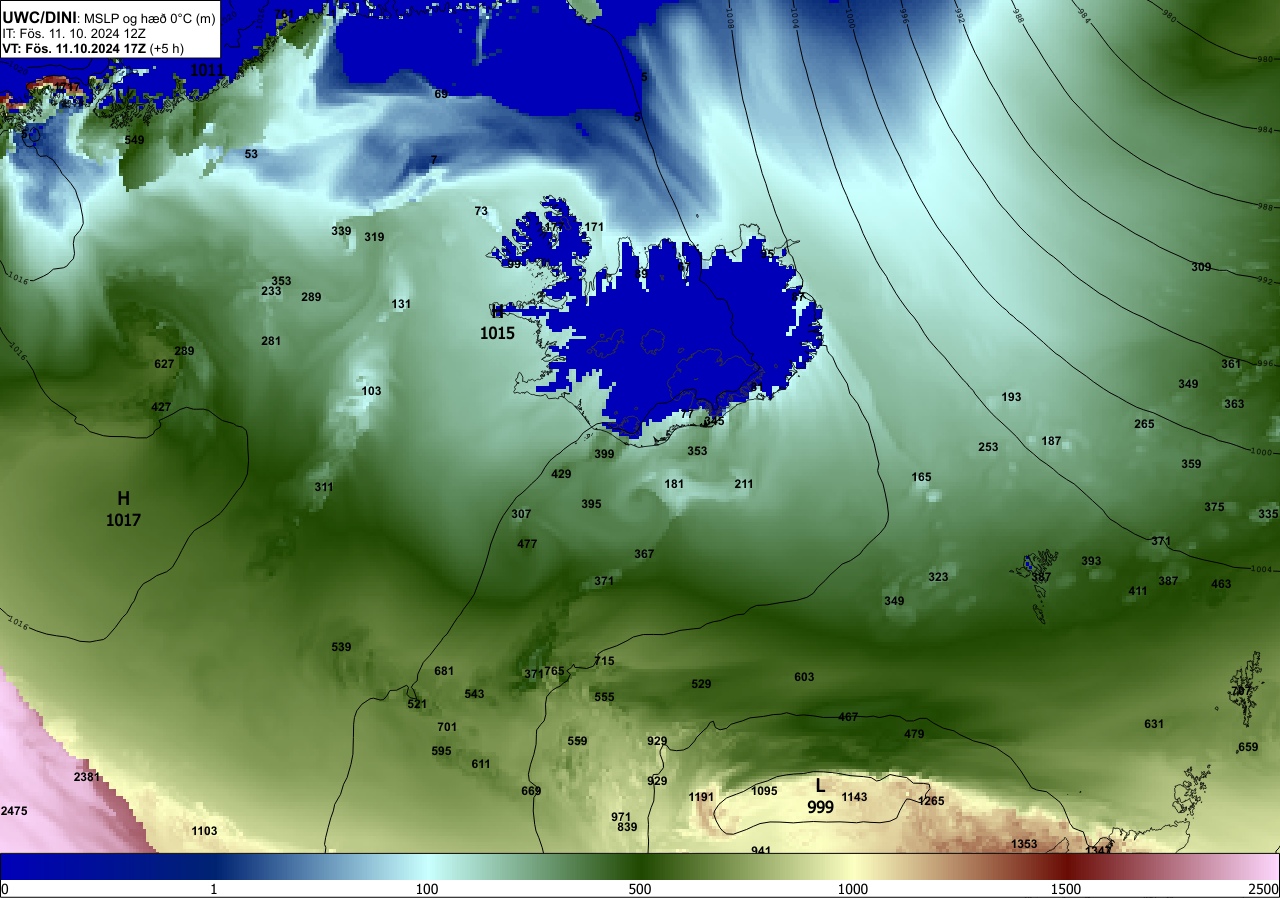Pick the 265 value
The height and width of the screenshot is (898, 1280).
(x=1144, y=424)
